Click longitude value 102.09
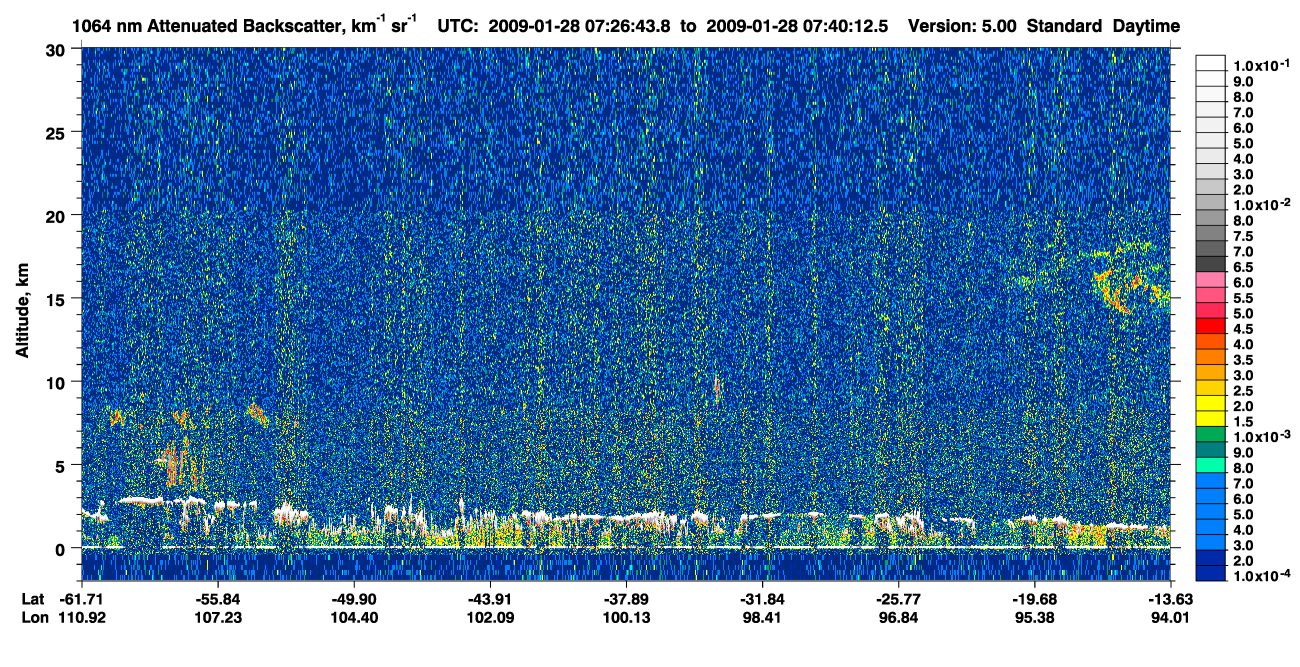 (490, 617)
